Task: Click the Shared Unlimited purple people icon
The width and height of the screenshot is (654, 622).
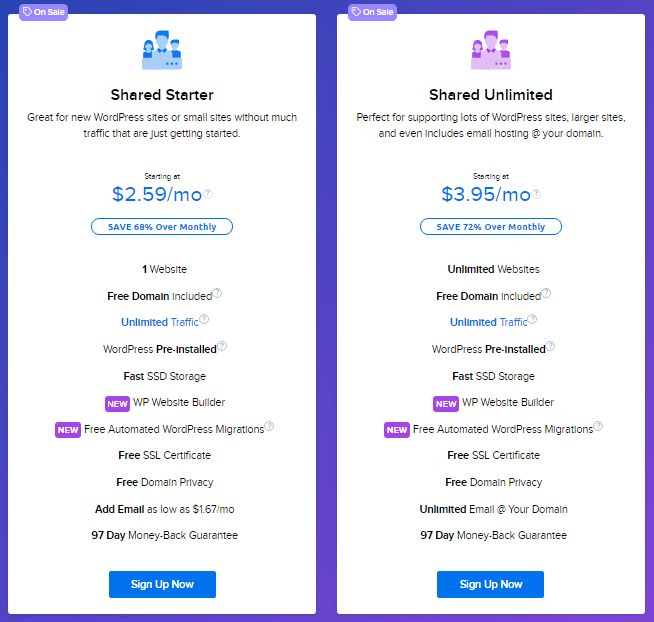Action: pos(490,50)
